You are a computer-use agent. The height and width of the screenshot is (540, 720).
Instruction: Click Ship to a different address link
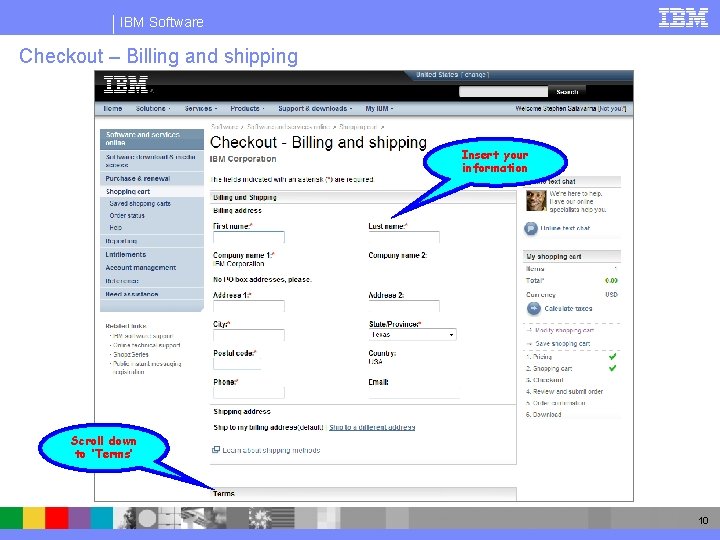point(372,427)
